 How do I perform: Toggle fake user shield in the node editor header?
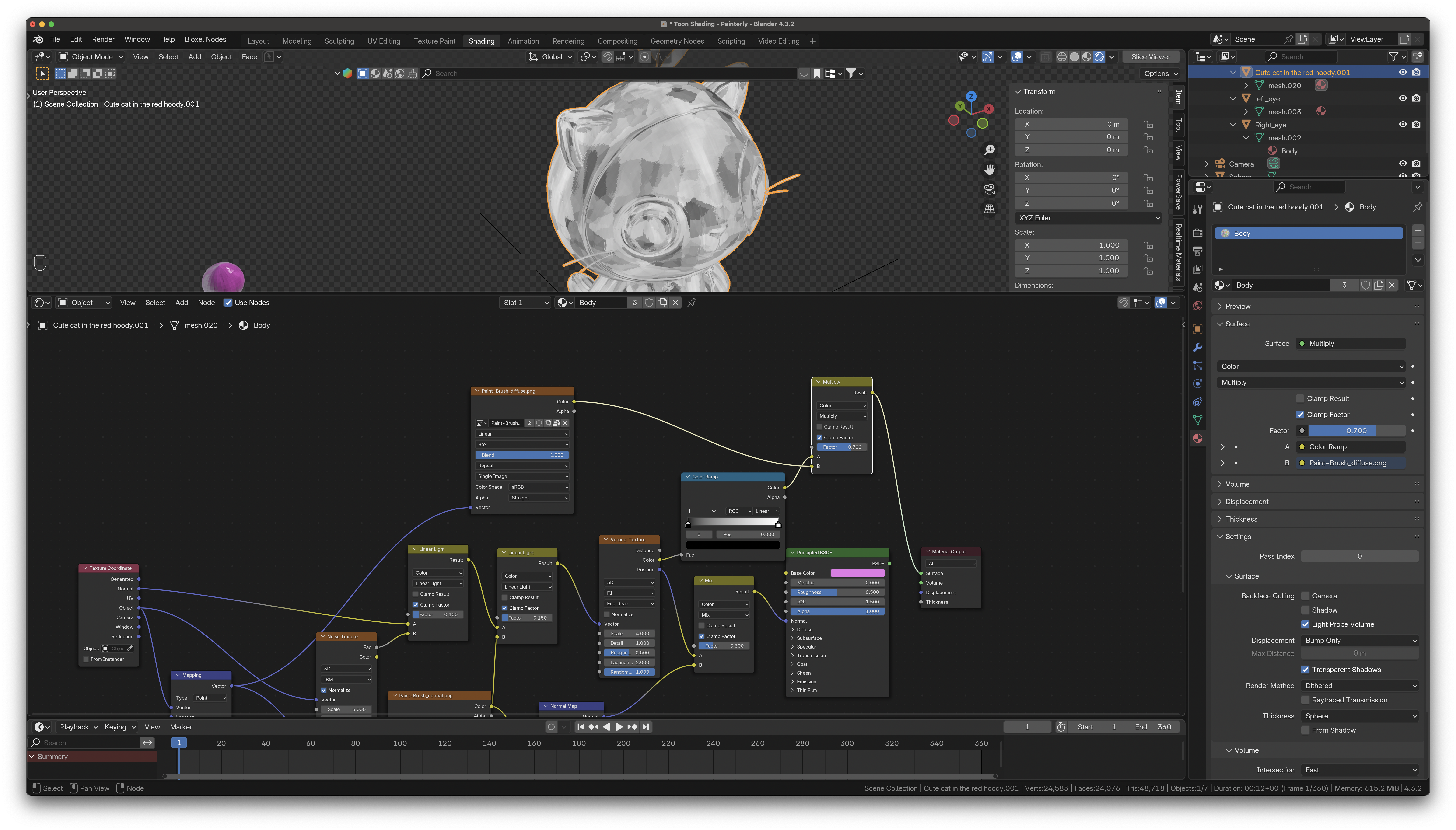pos(649,303)
